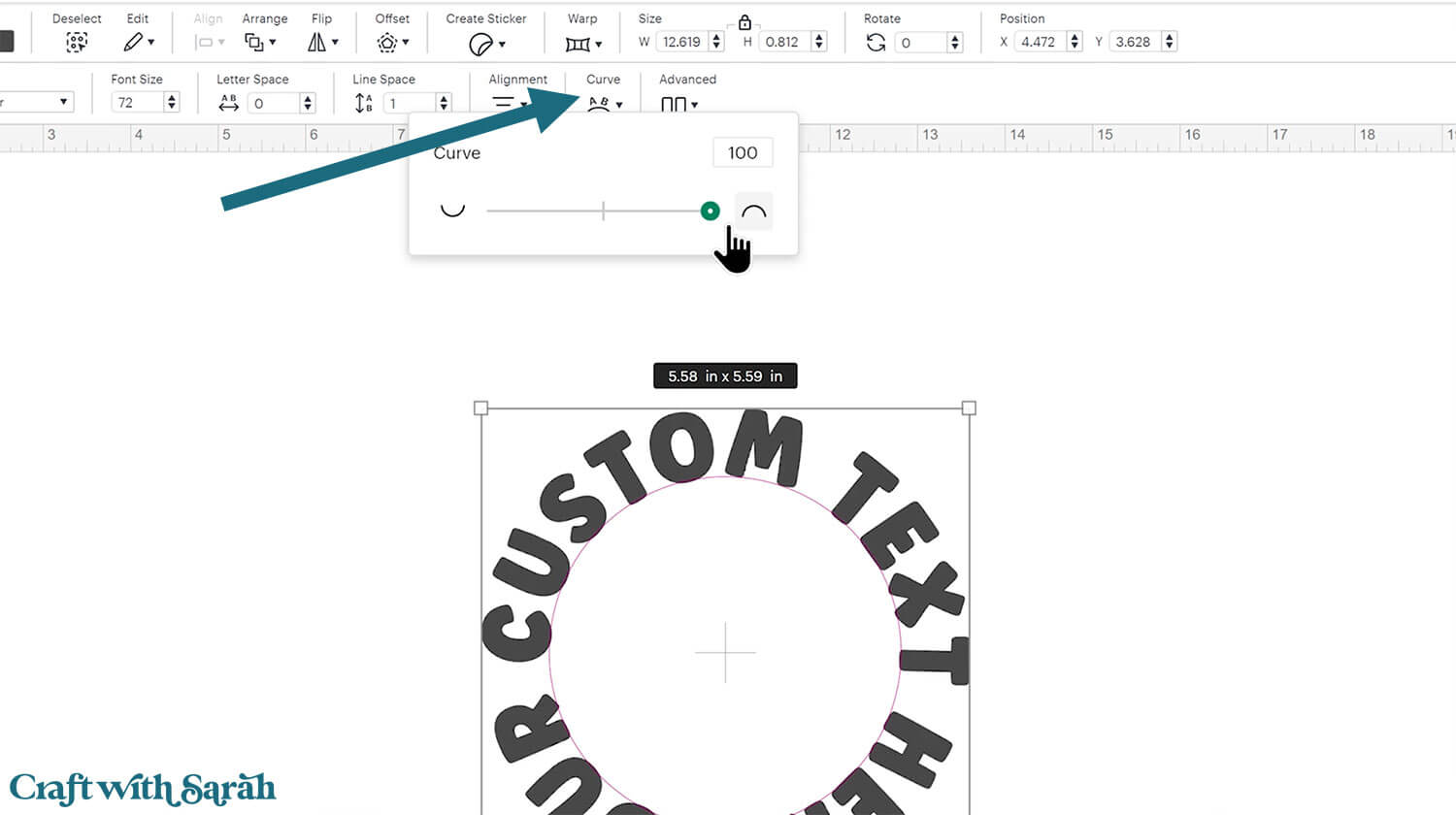The height and width of the screenshot is (815, 1456).
Task: Open the Edit pencil tool
Action: pyautogui.click(x=138, y=42)
